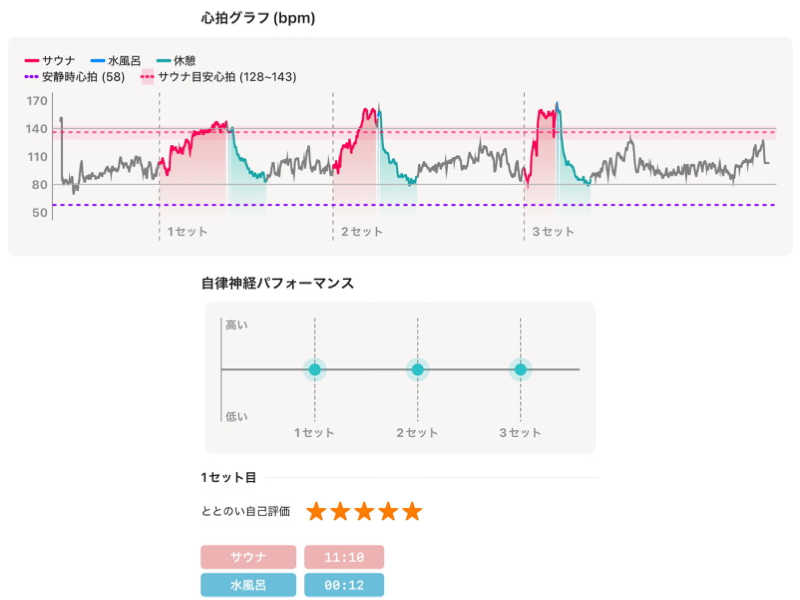
Task: Click the 1セット marker on heart graph
Action: 187,232
